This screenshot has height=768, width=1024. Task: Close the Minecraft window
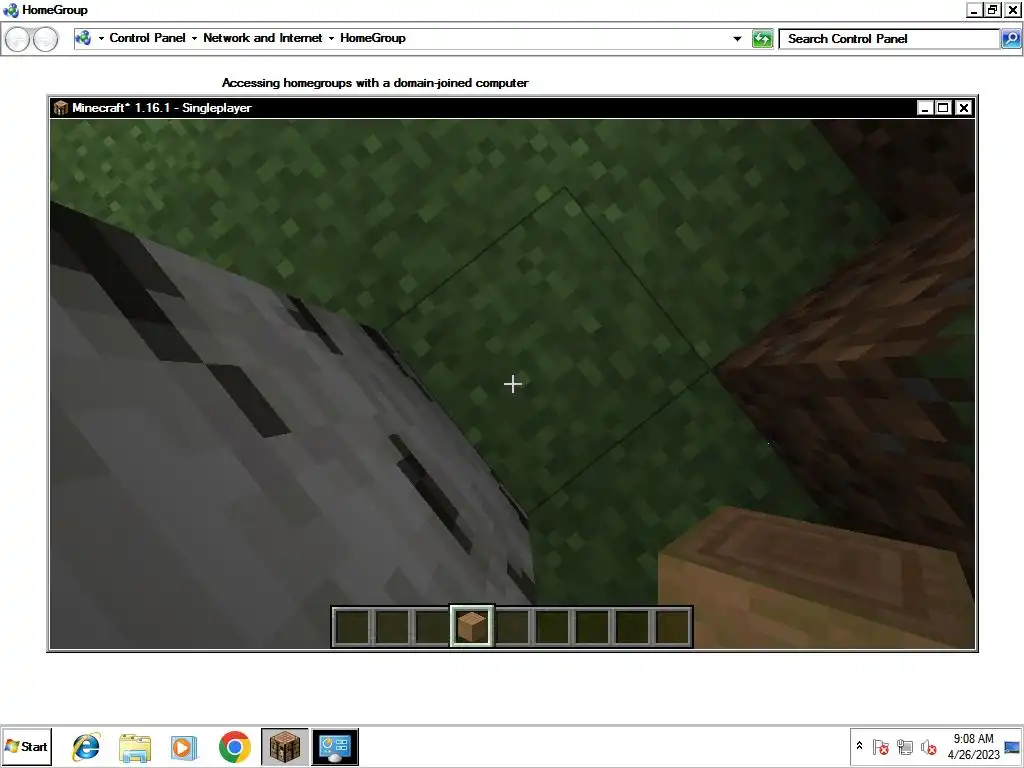pyautogui.click(x=963, y=108)
